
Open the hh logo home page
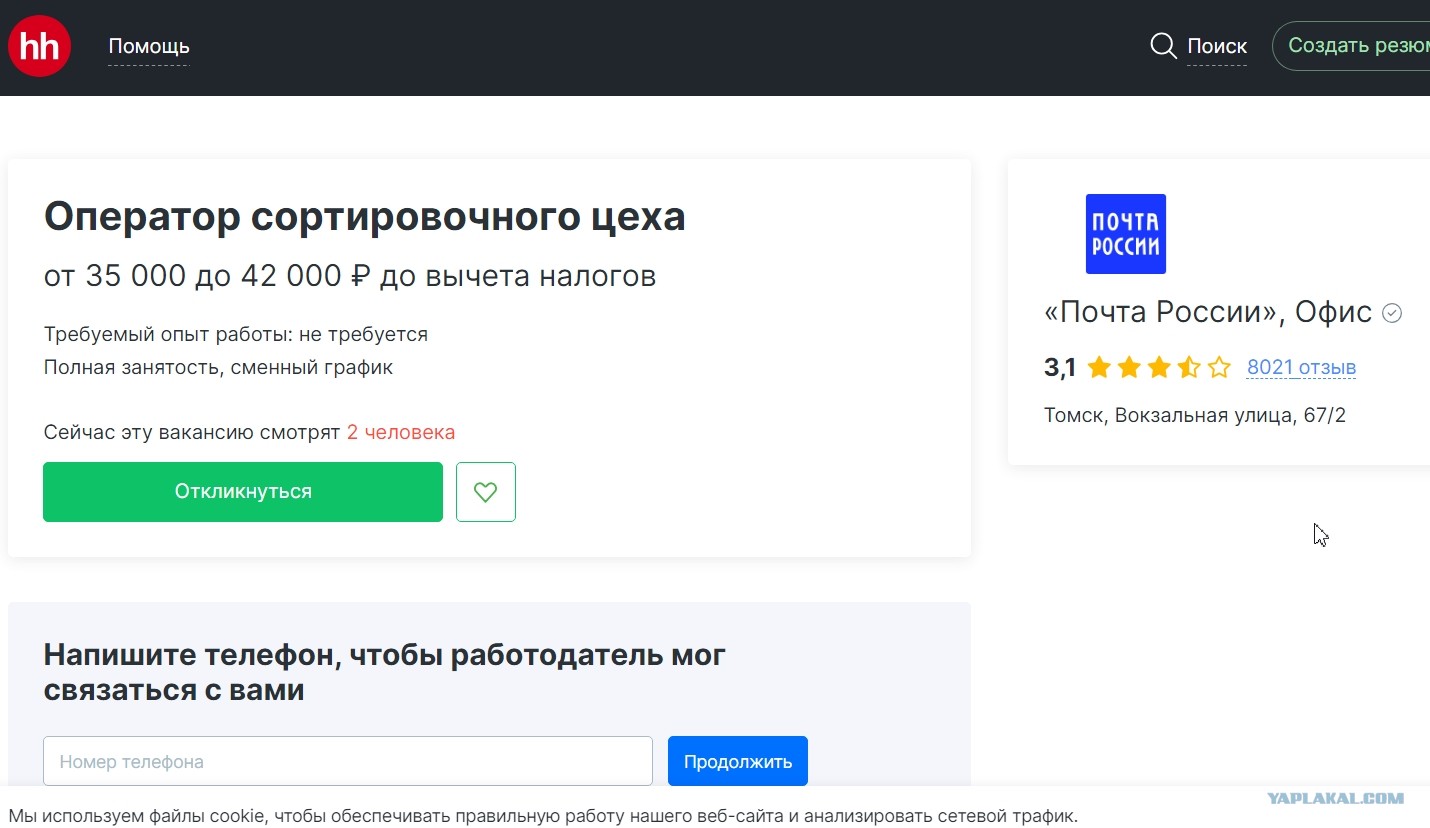(39, 46)
